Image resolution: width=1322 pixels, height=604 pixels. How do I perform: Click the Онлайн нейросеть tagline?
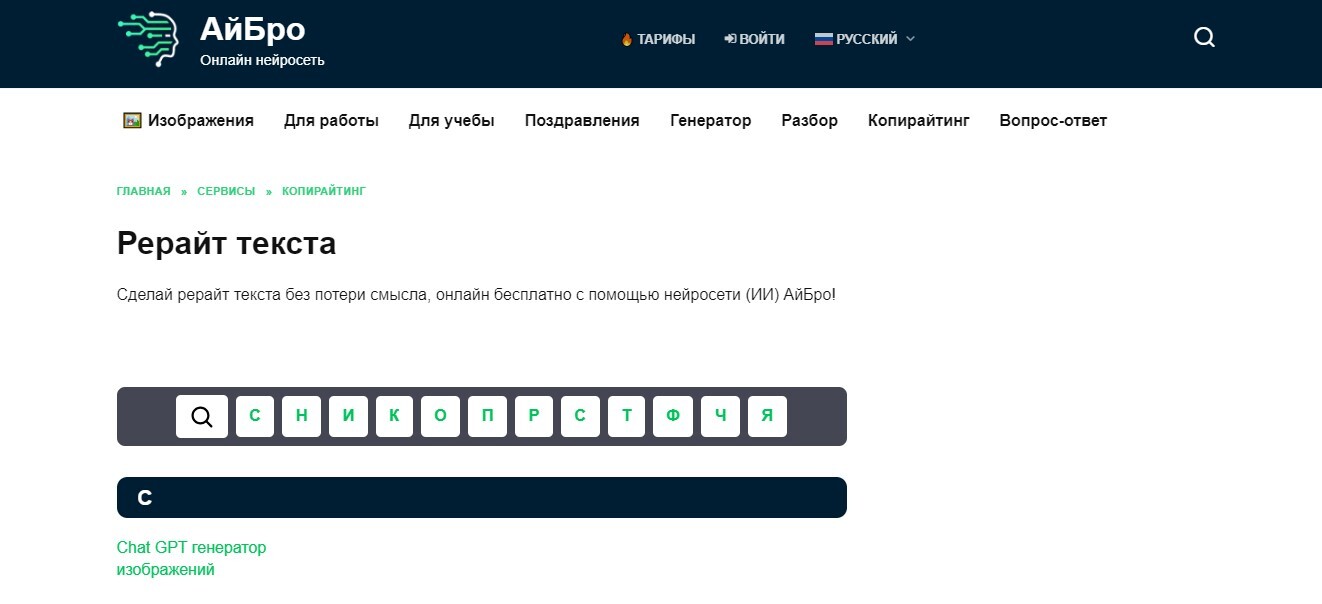[x=262, y=60]
